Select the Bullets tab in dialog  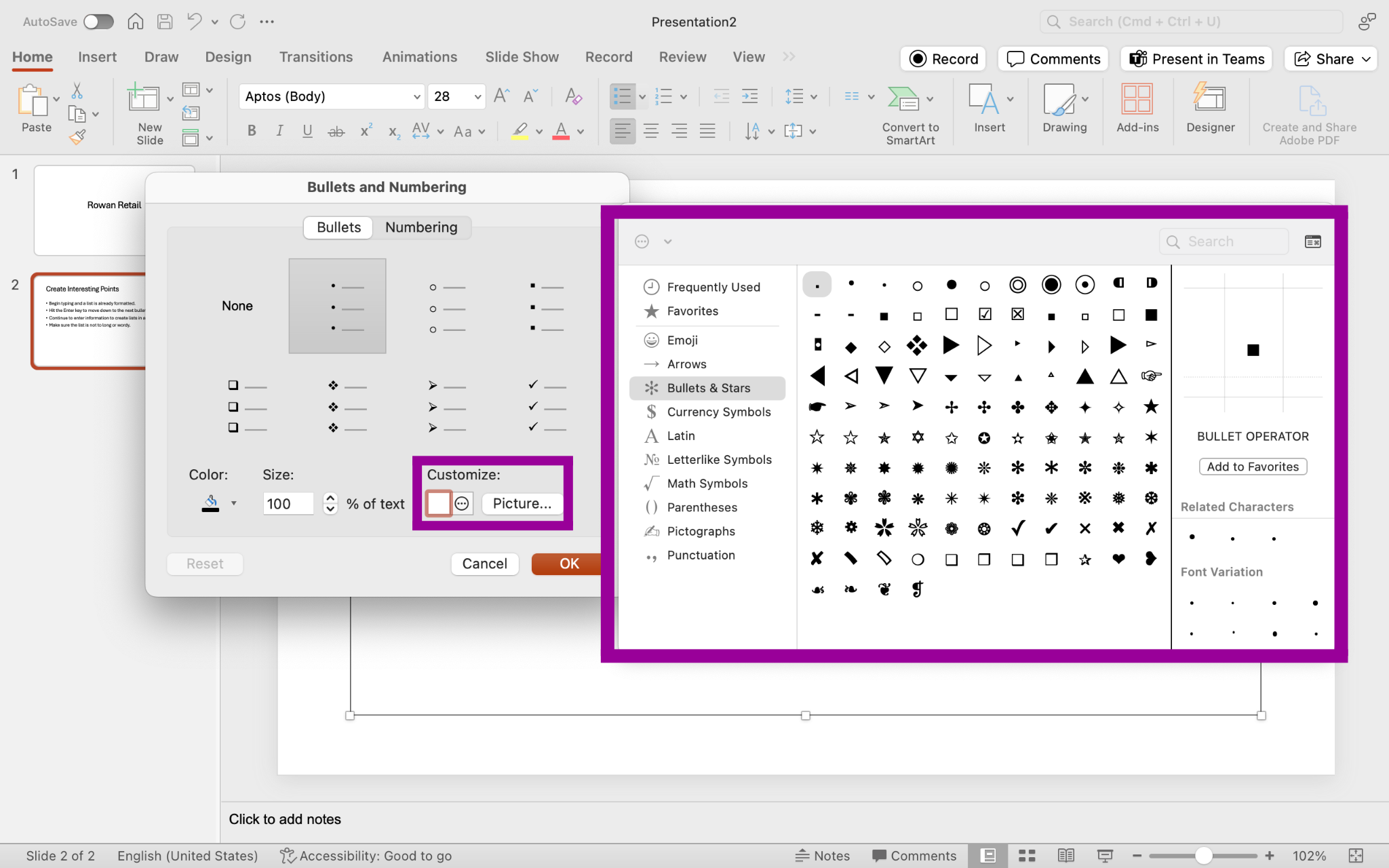338,227
